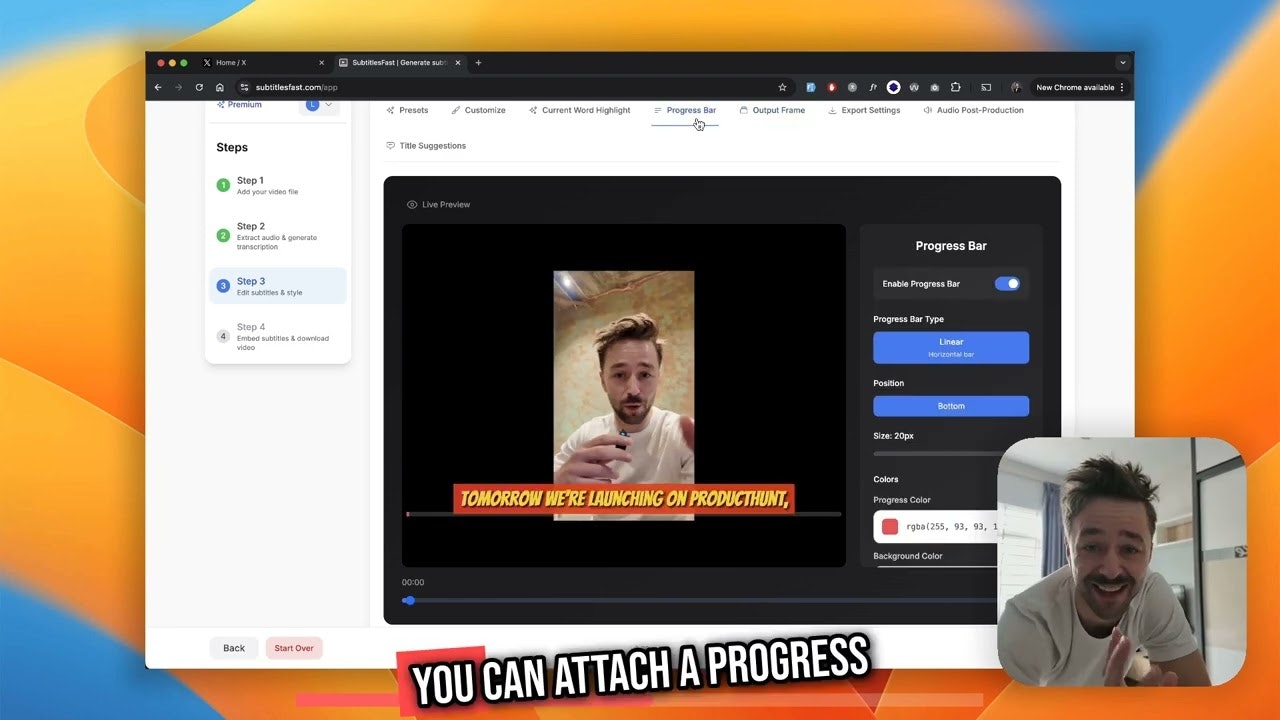Screen dimensions: 1280x720
Task: Click the Live Preview eye icon
Action: click(x=412, y=205)
